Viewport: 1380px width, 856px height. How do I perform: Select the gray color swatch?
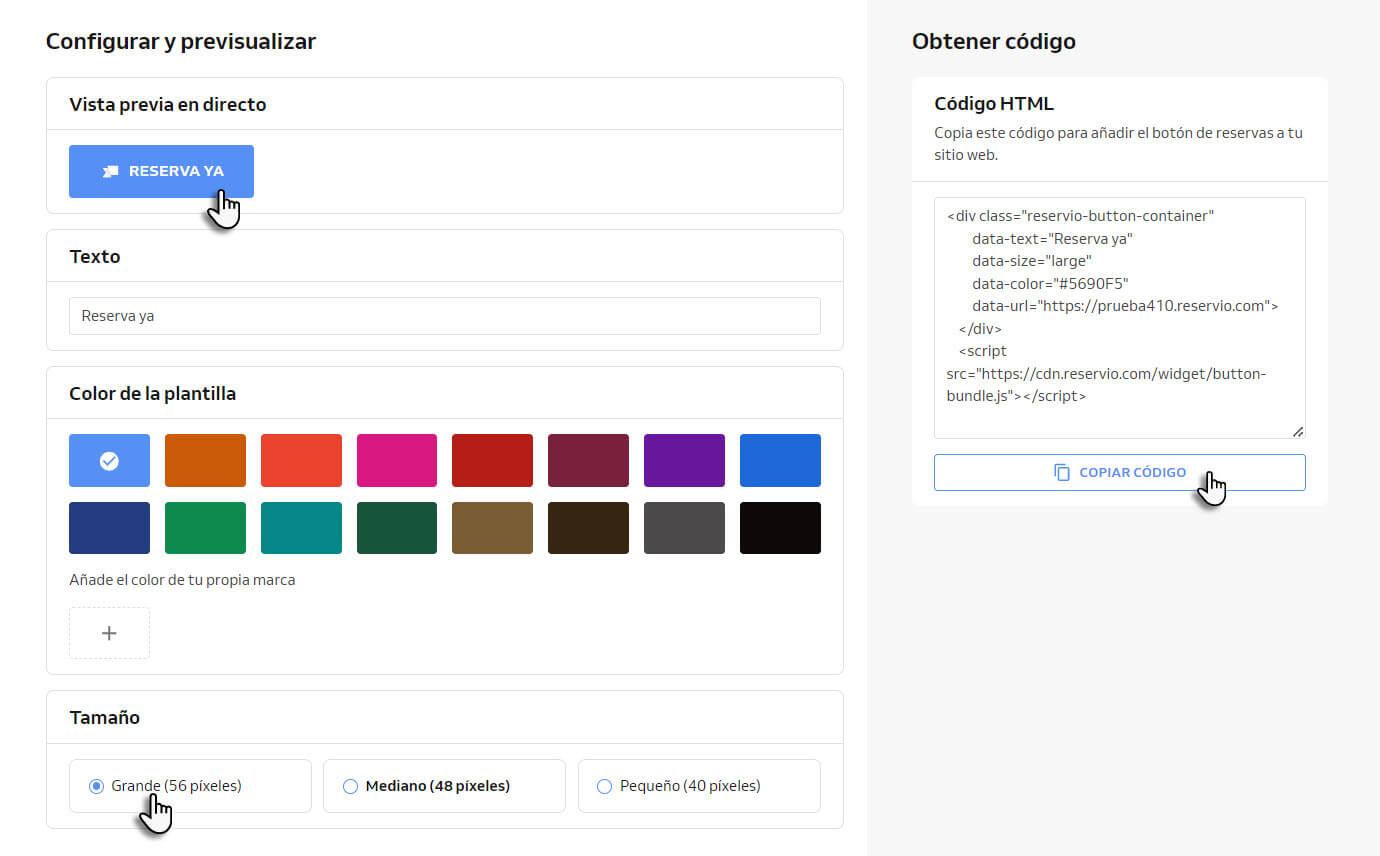[684, 528]
